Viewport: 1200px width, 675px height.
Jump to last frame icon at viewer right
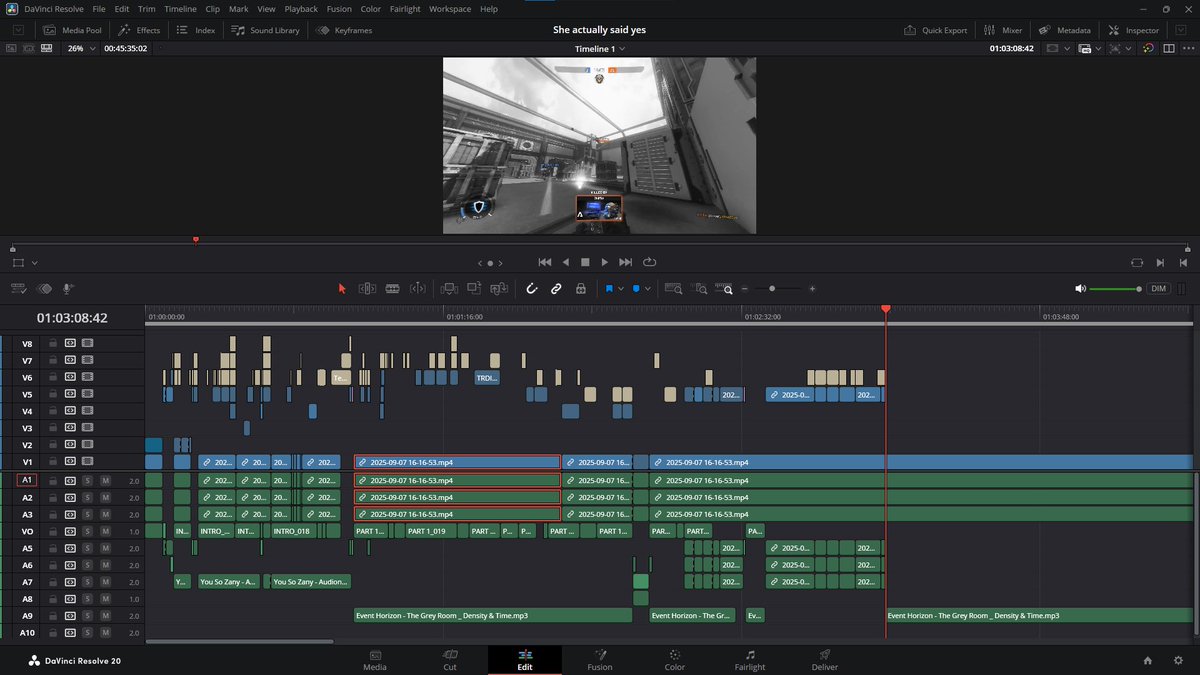1183,262
